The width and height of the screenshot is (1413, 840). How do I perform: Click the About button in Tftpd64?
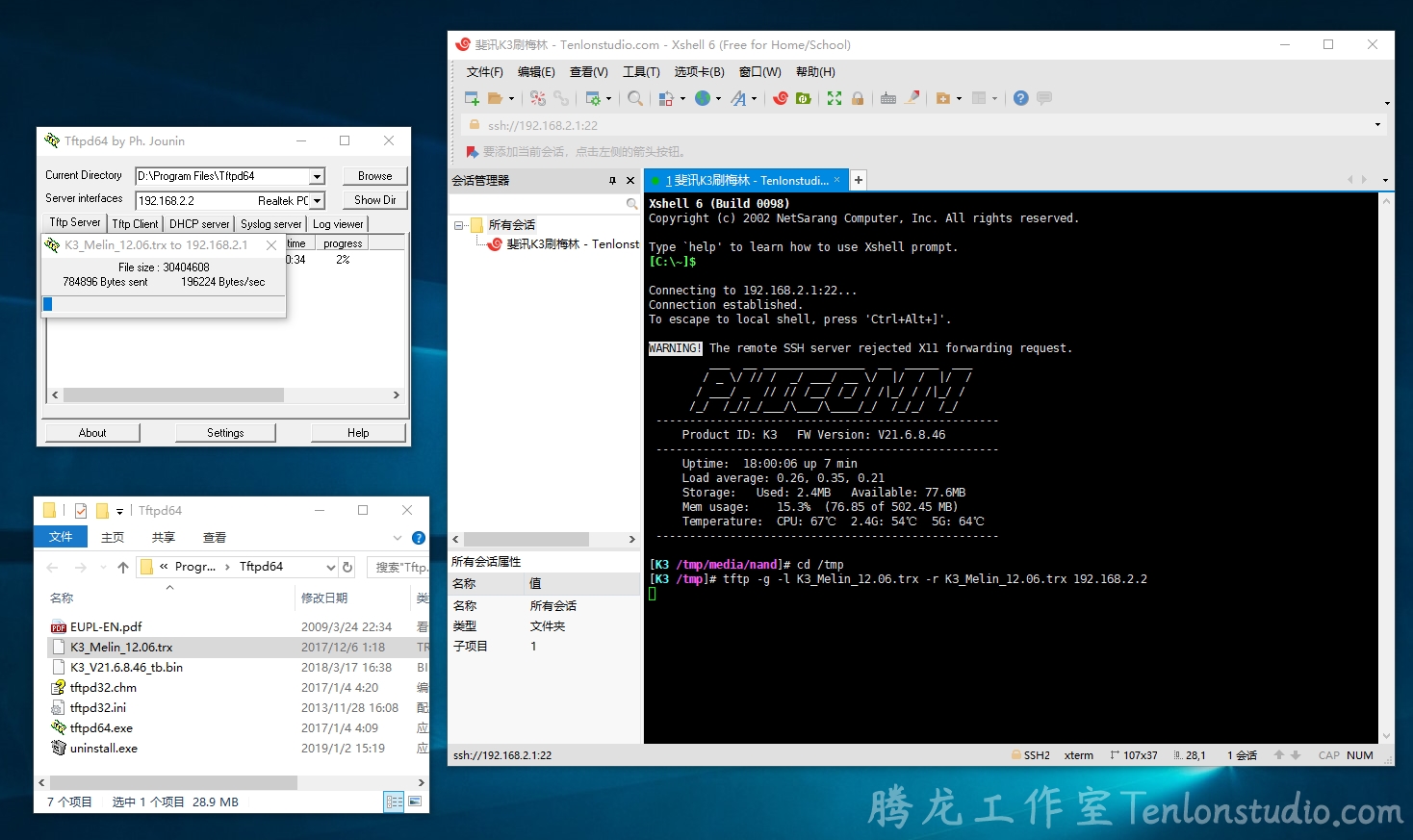pos(92,433)
